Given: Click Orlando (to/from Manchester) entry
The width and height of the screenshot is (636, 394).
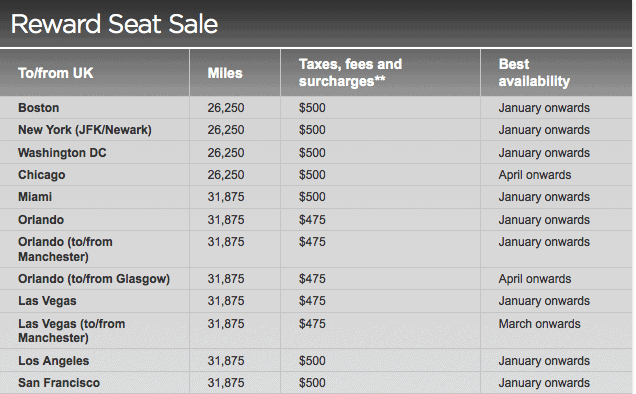Looking at the screenshot, I should (65, 249).
